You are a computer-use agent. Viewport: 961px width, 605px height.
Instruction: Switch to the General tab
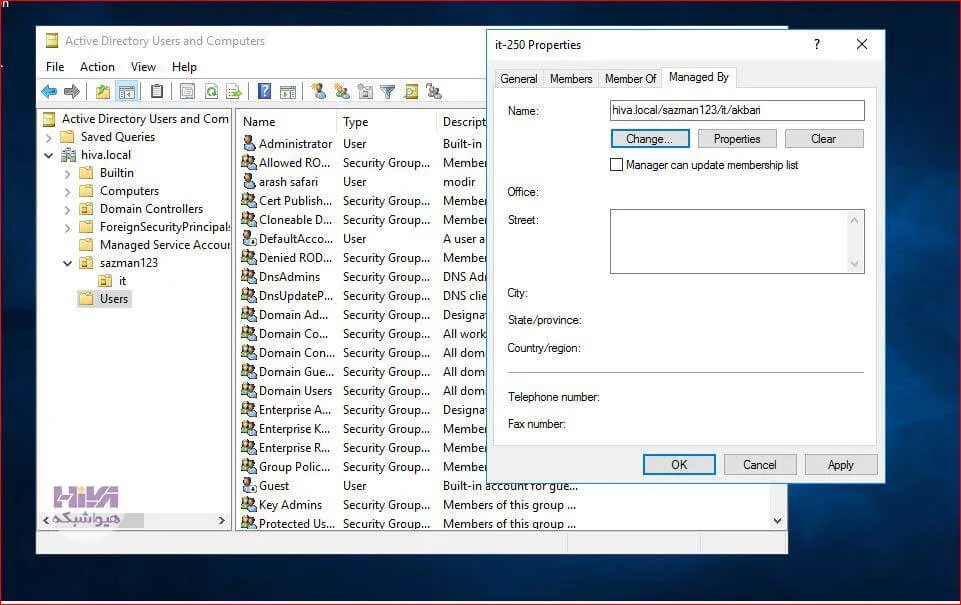(x=518, y=79)
